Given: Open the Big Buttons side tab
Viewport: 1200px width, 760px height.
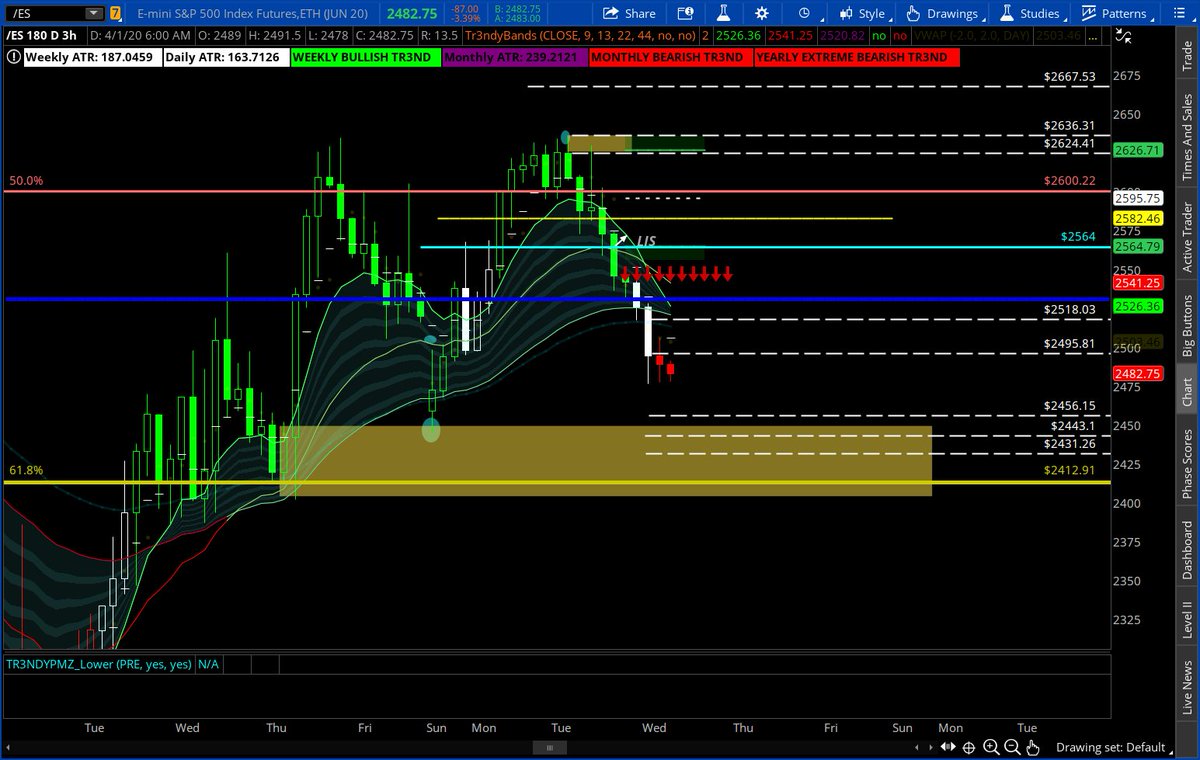Looking at the screenshot, I should coord(1187,326).
